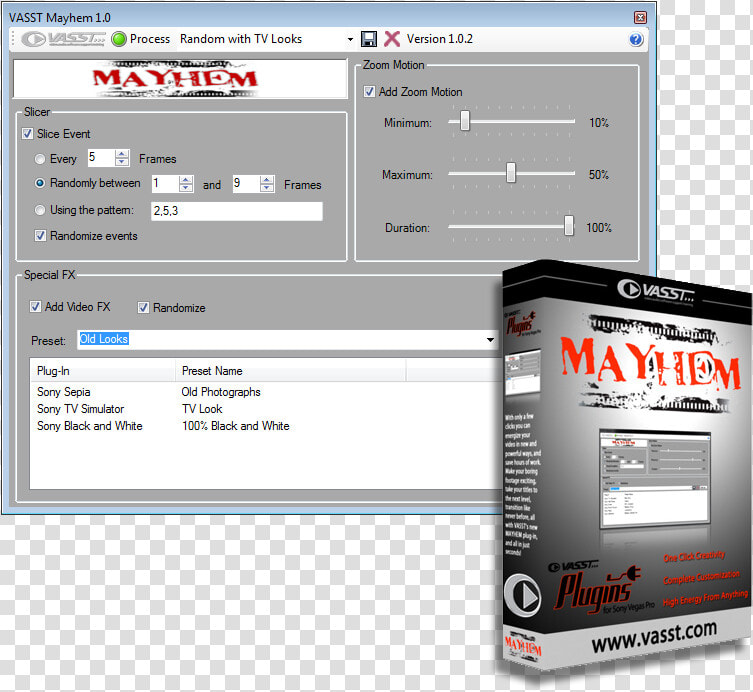Open the Preset dropdown showing Old Looks
The image size is (753, 692).
click(490, 340)
